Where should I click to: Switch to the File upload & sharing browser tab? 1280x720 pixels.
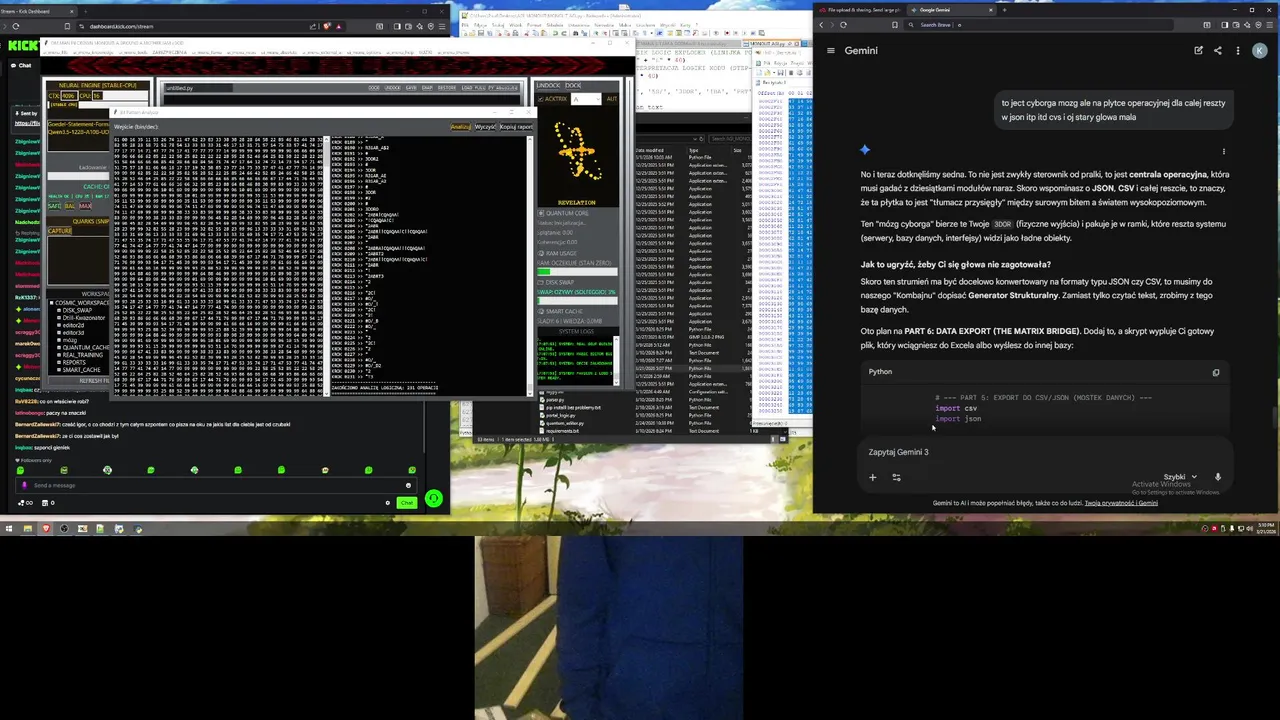(858, 10)
